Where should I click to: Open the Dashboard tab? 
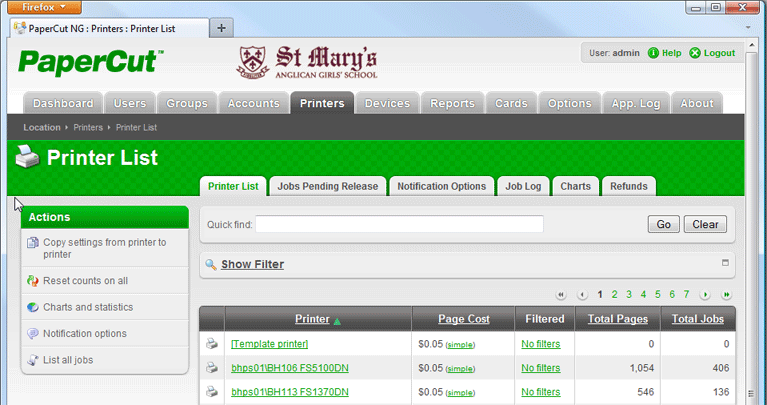click(x=63, y=103)
